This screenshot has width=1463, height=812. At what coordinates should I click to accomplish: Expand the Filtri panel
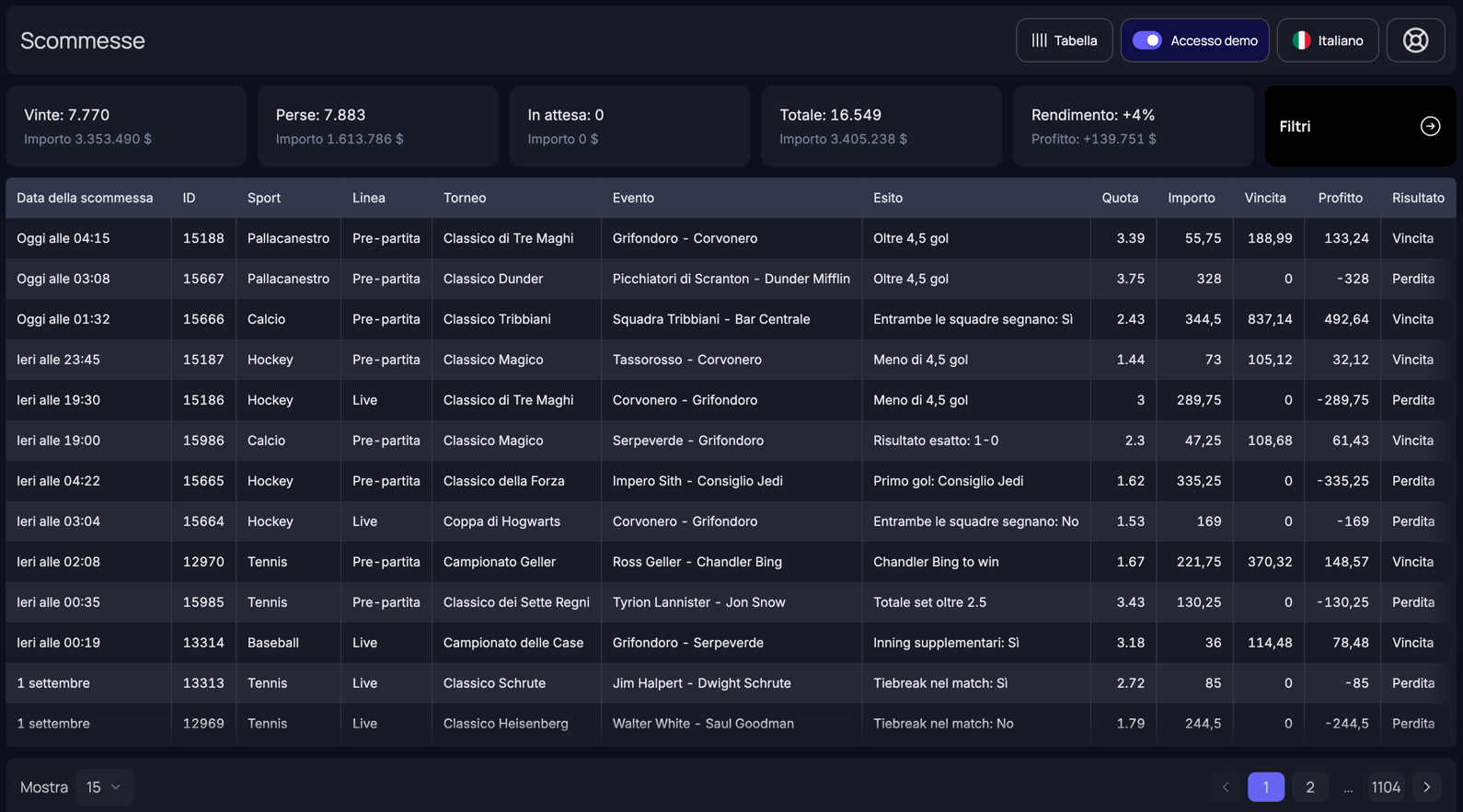1359,126
